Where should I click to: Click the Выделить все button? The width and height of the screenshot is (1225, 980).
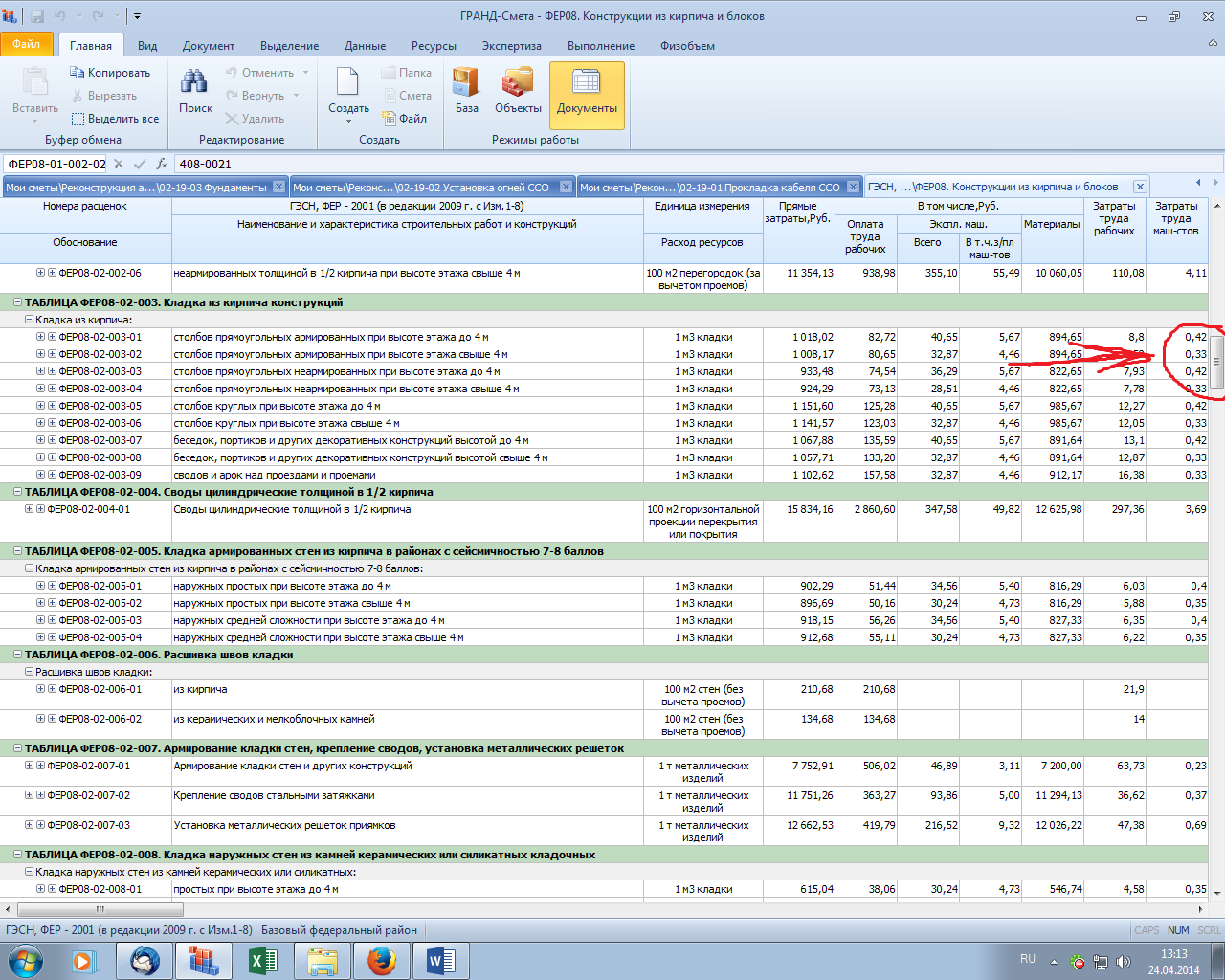click(115, 119)
